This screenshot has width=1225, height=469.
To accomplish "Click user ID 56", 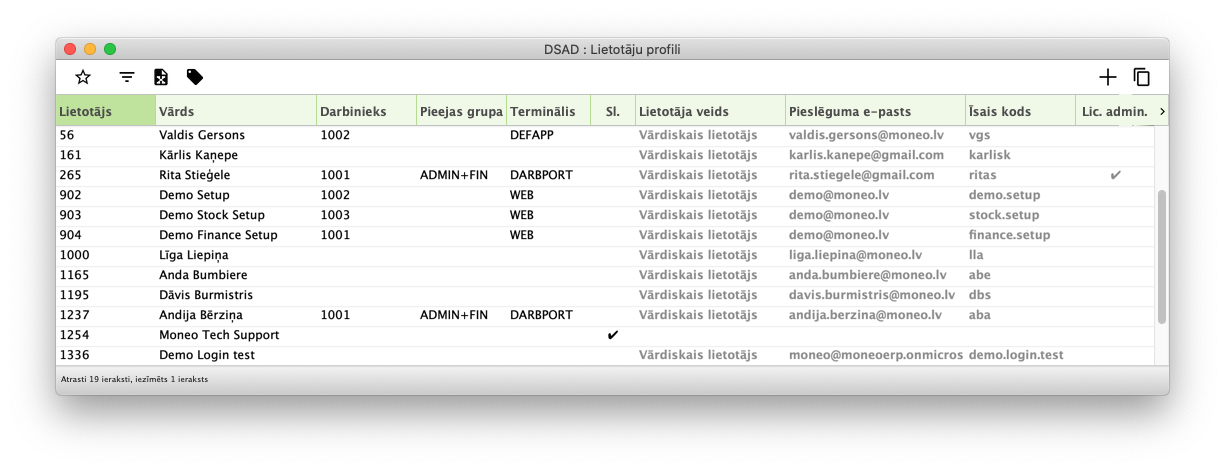I will pos(67,135).
